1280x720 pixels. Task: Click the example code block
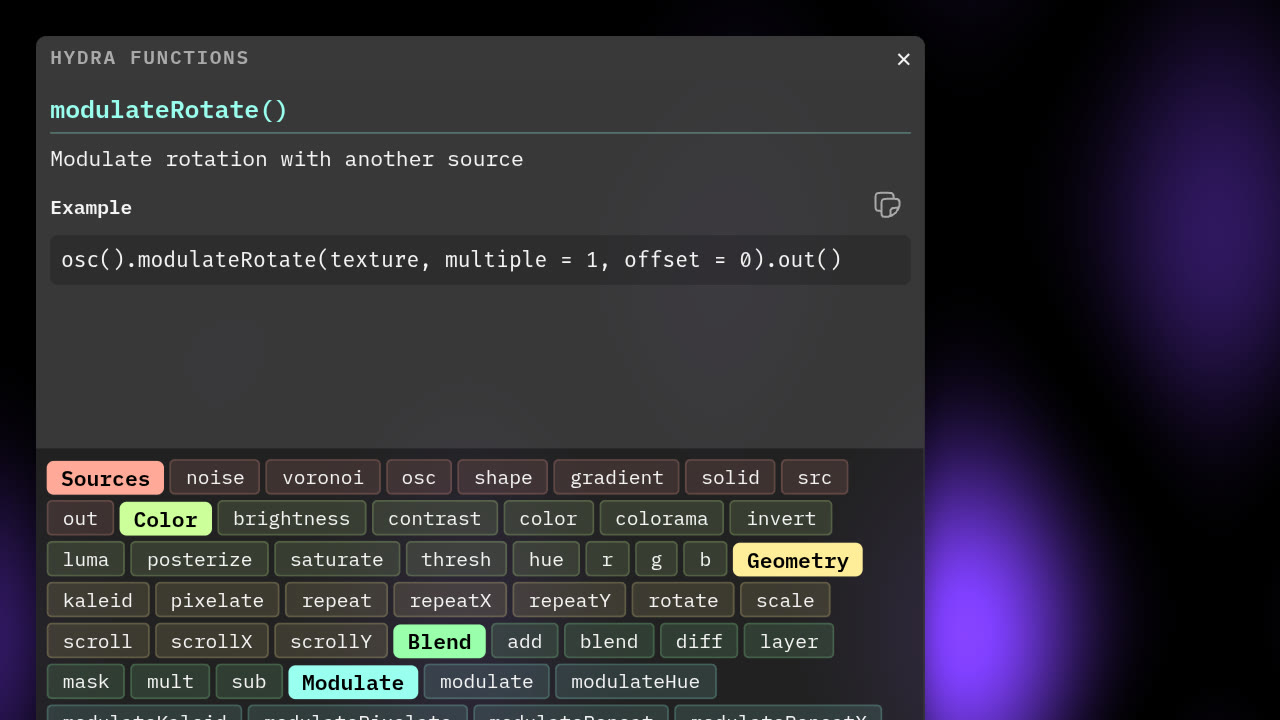coord(480,260)
